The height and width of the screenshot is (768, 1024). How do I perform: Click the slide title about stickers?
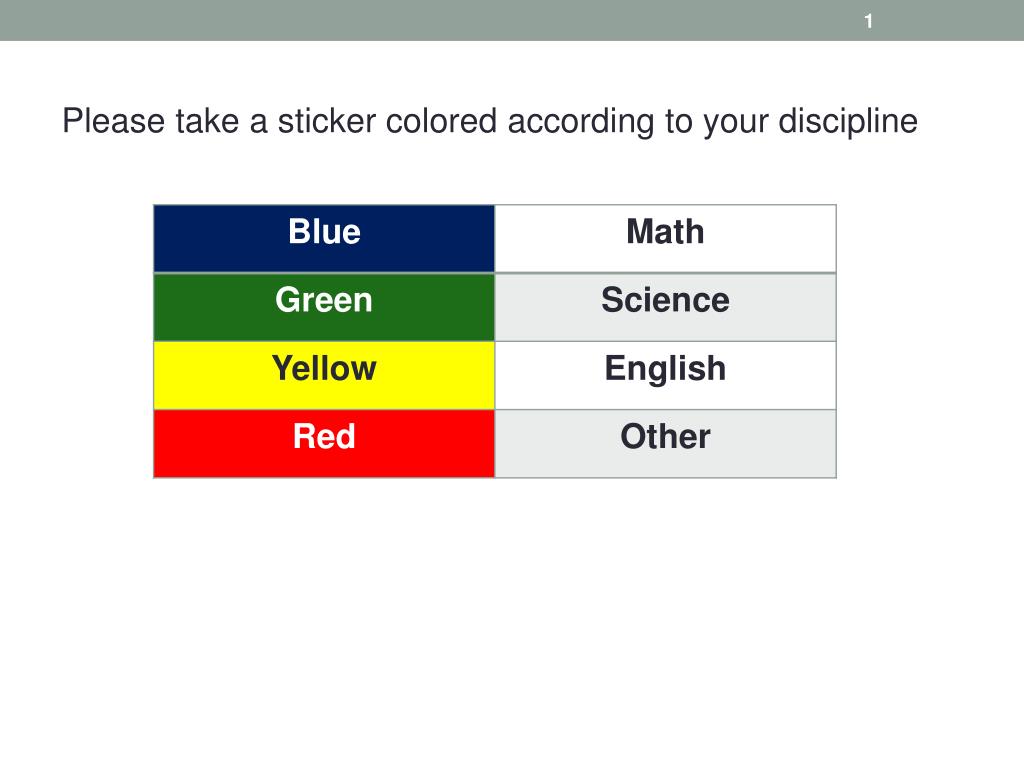pyautogui.click(x=490, y=121)
